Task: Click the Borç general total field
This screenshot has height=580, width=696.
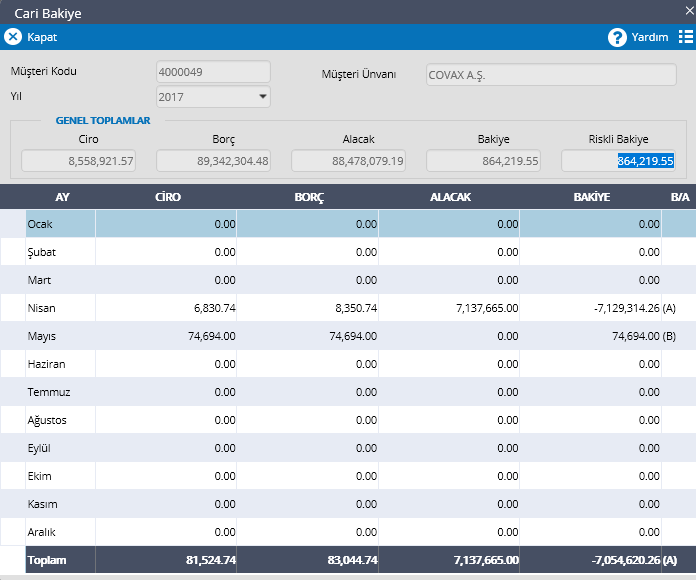Action: click(214, 161)
